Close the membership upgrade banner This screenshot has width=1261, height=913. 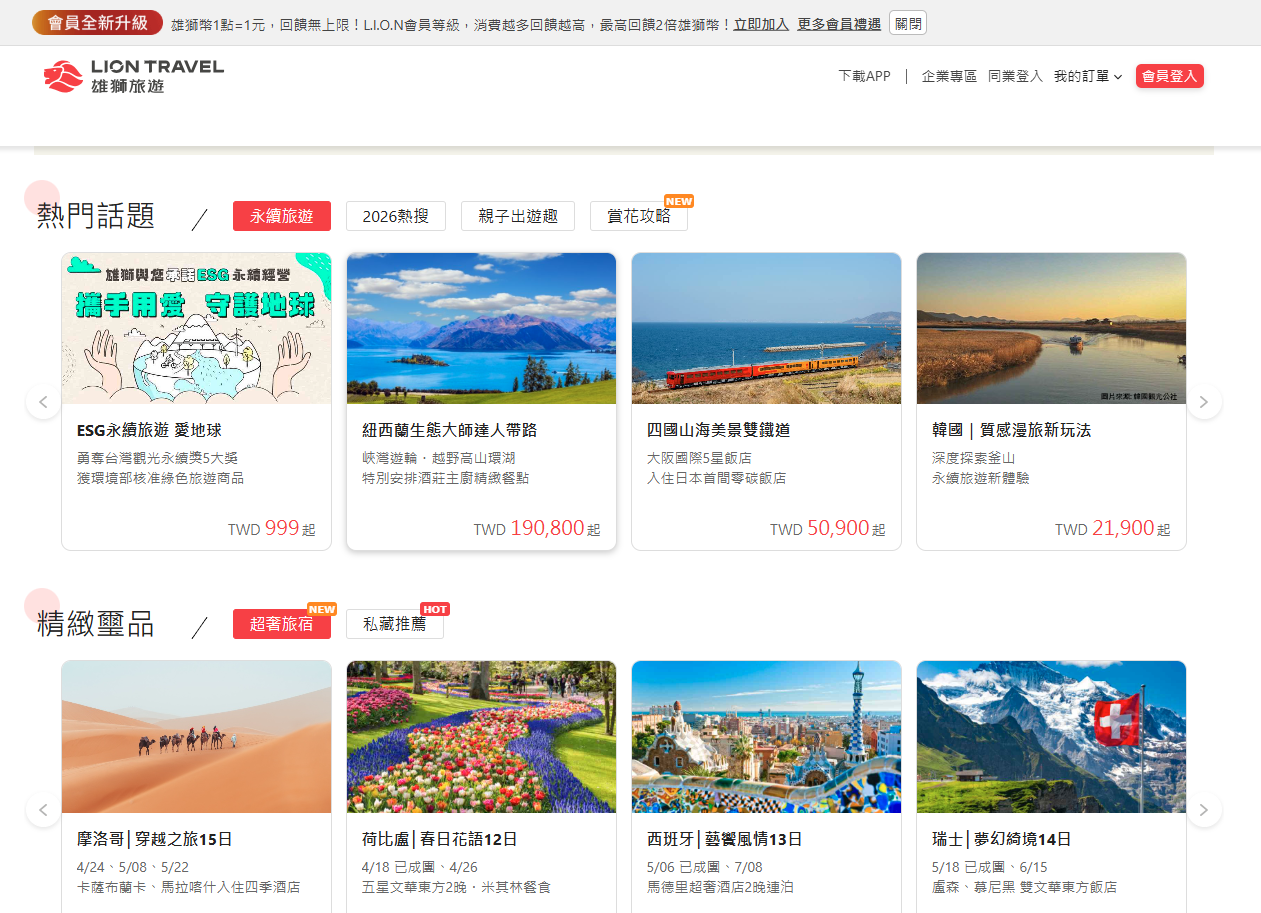(x=908, y=23)
